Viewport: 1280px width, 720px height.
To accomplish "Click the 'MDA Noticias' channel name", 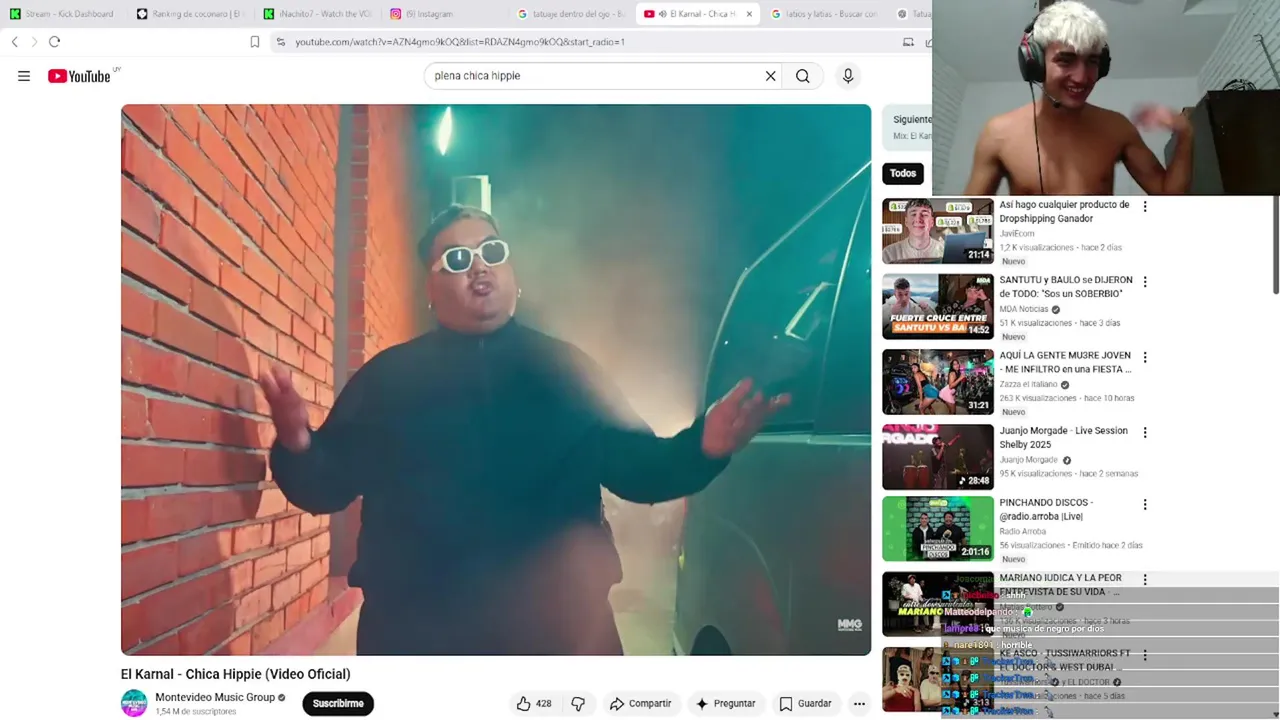I will pyautogui.click(x=1024, y=309).
